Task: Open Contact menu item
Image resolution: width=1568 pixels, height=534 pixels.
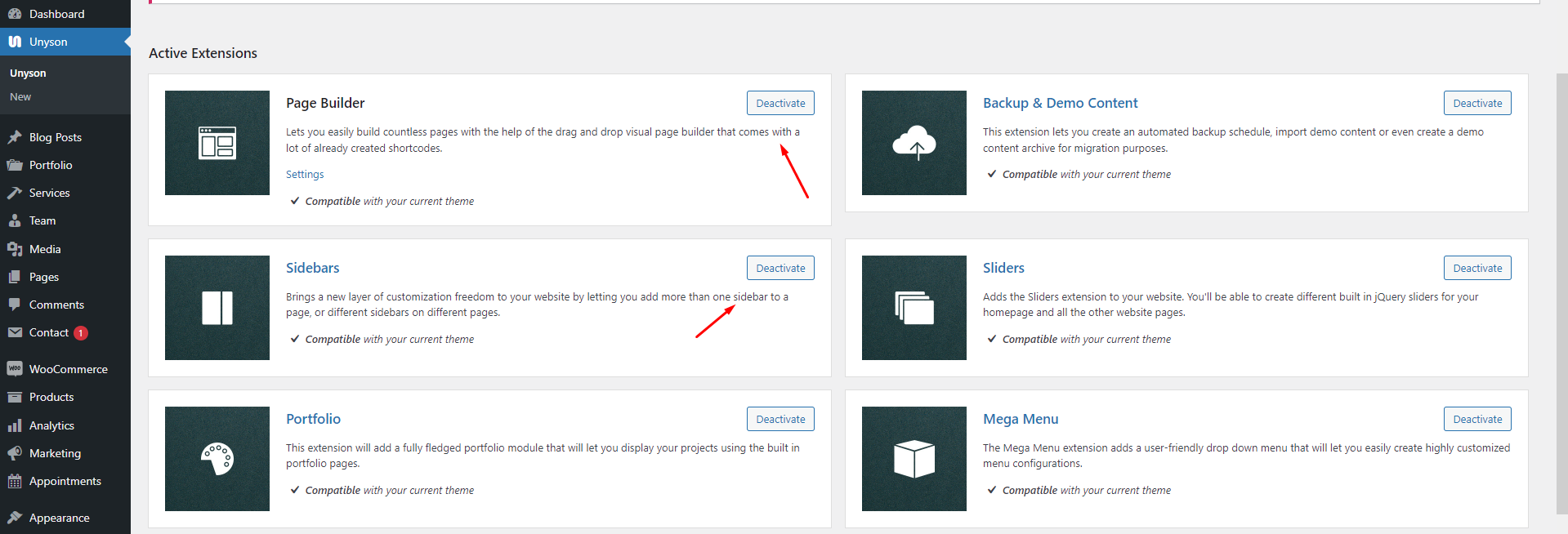Action: pyautogui.click(x=65, y=332)
